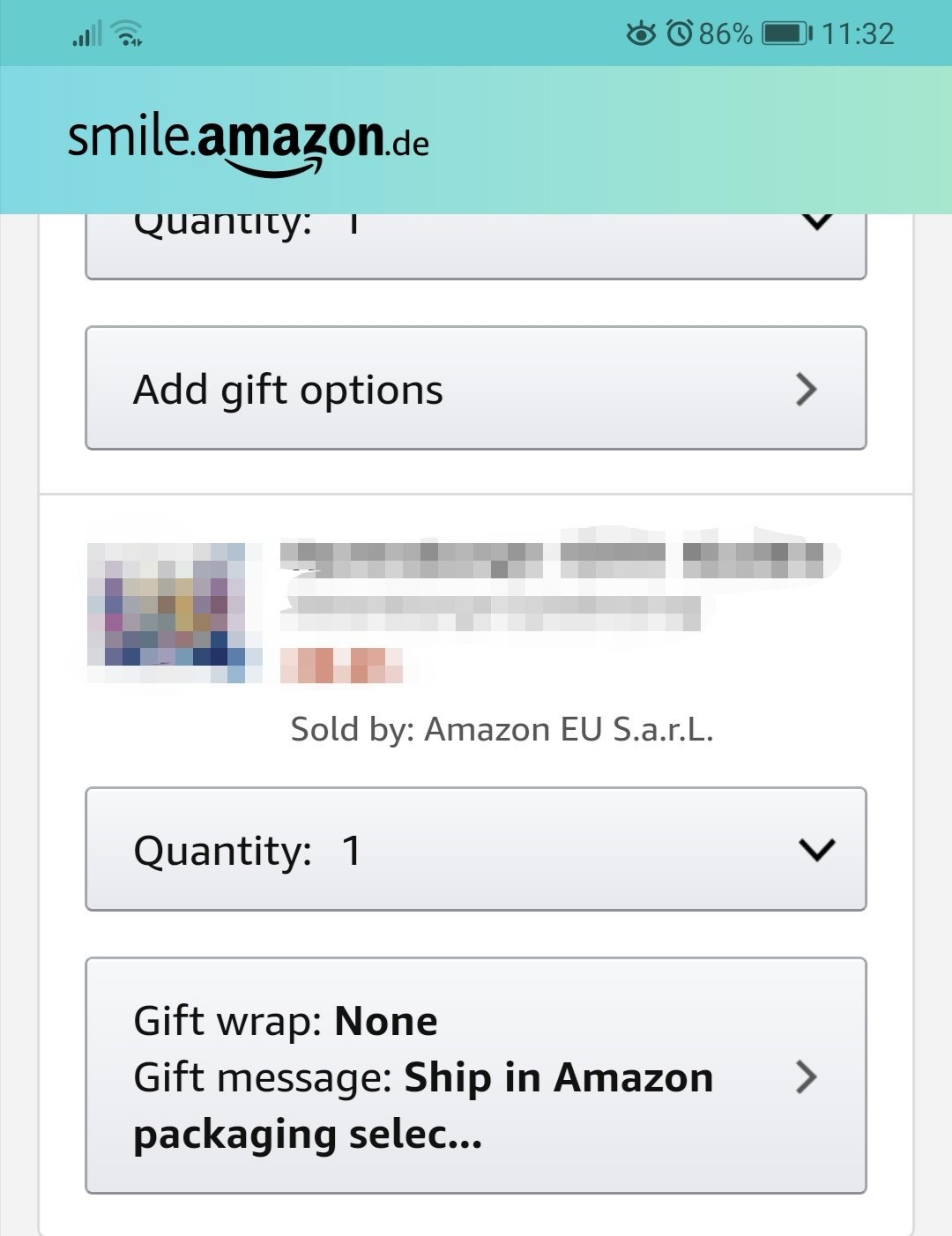Go home via the smile.amazon.de logo
Image resolution: width=952 pixels, height=1236 pixels.
tap(249, 143)
